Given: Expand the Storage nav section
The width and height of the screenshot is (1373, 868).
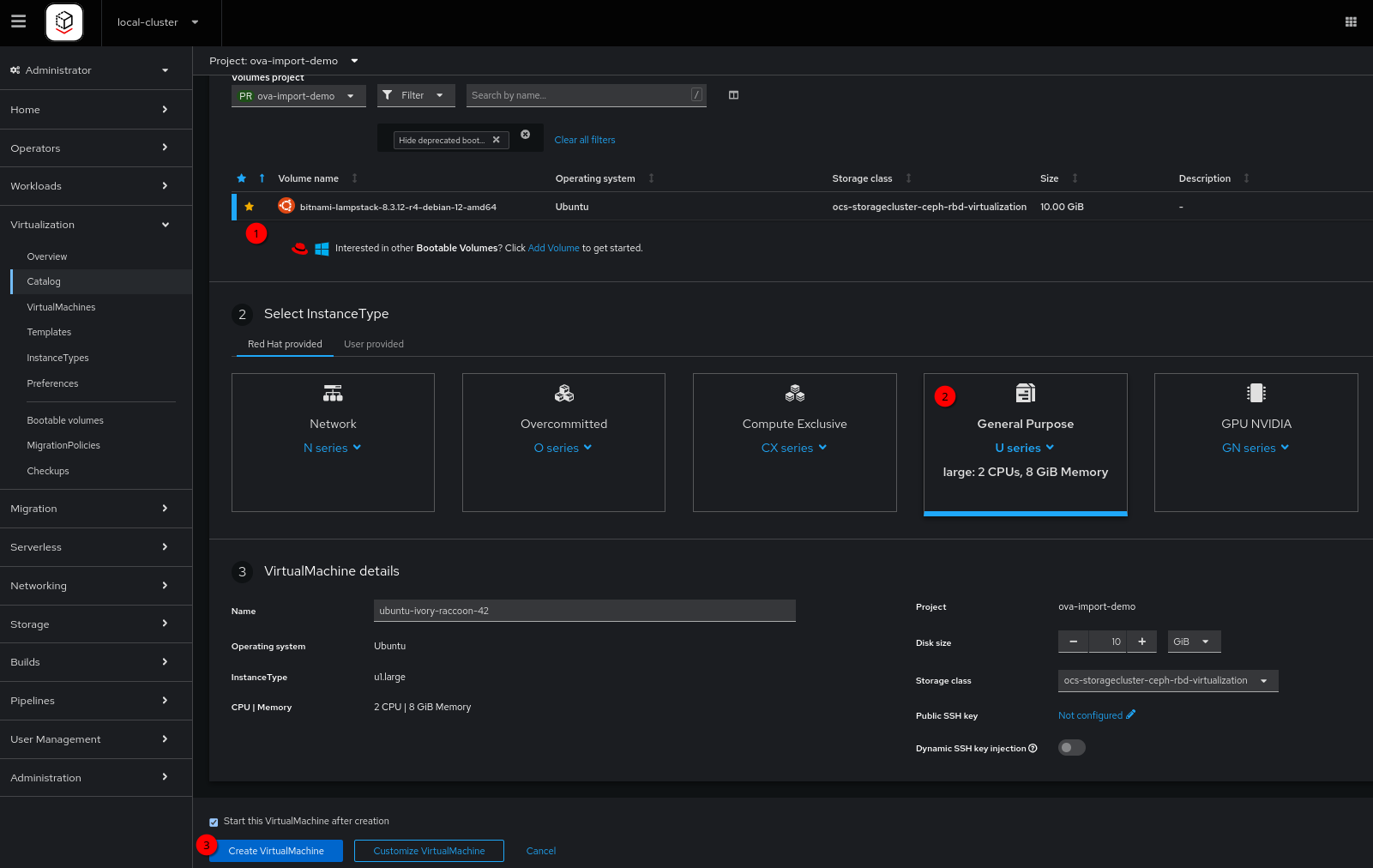Looking at the screenshot, I should point(96,624).
